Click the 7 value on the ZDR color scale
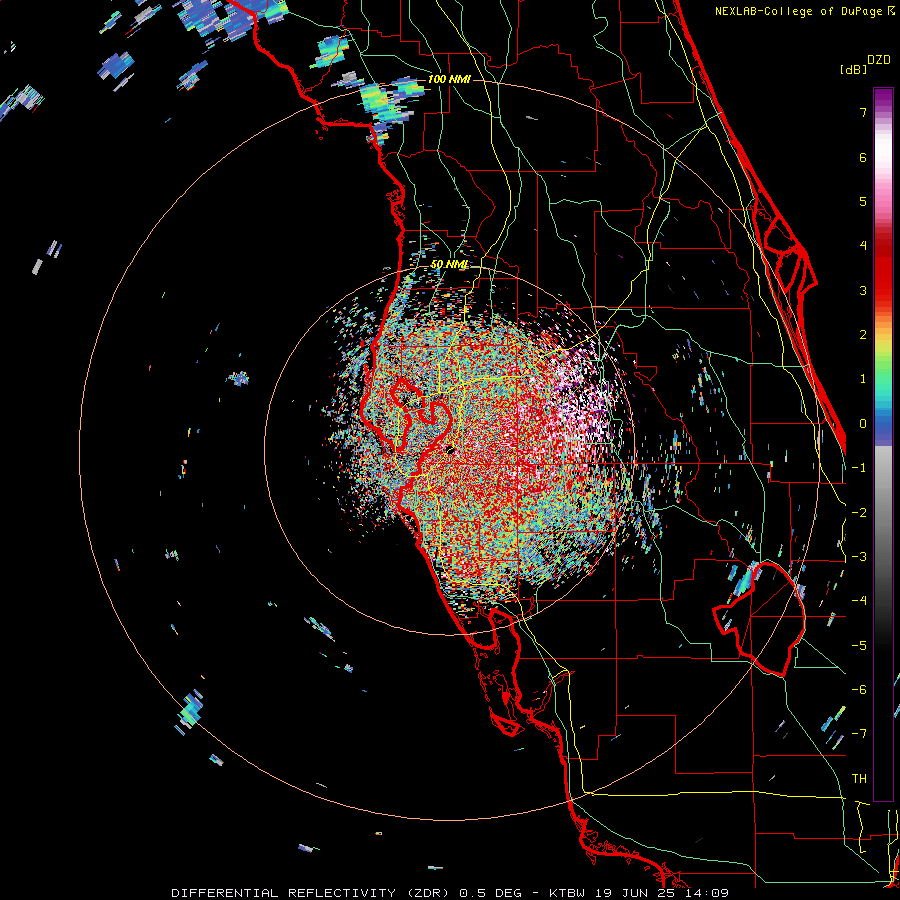The image size is (900, 900). (863, 112)
